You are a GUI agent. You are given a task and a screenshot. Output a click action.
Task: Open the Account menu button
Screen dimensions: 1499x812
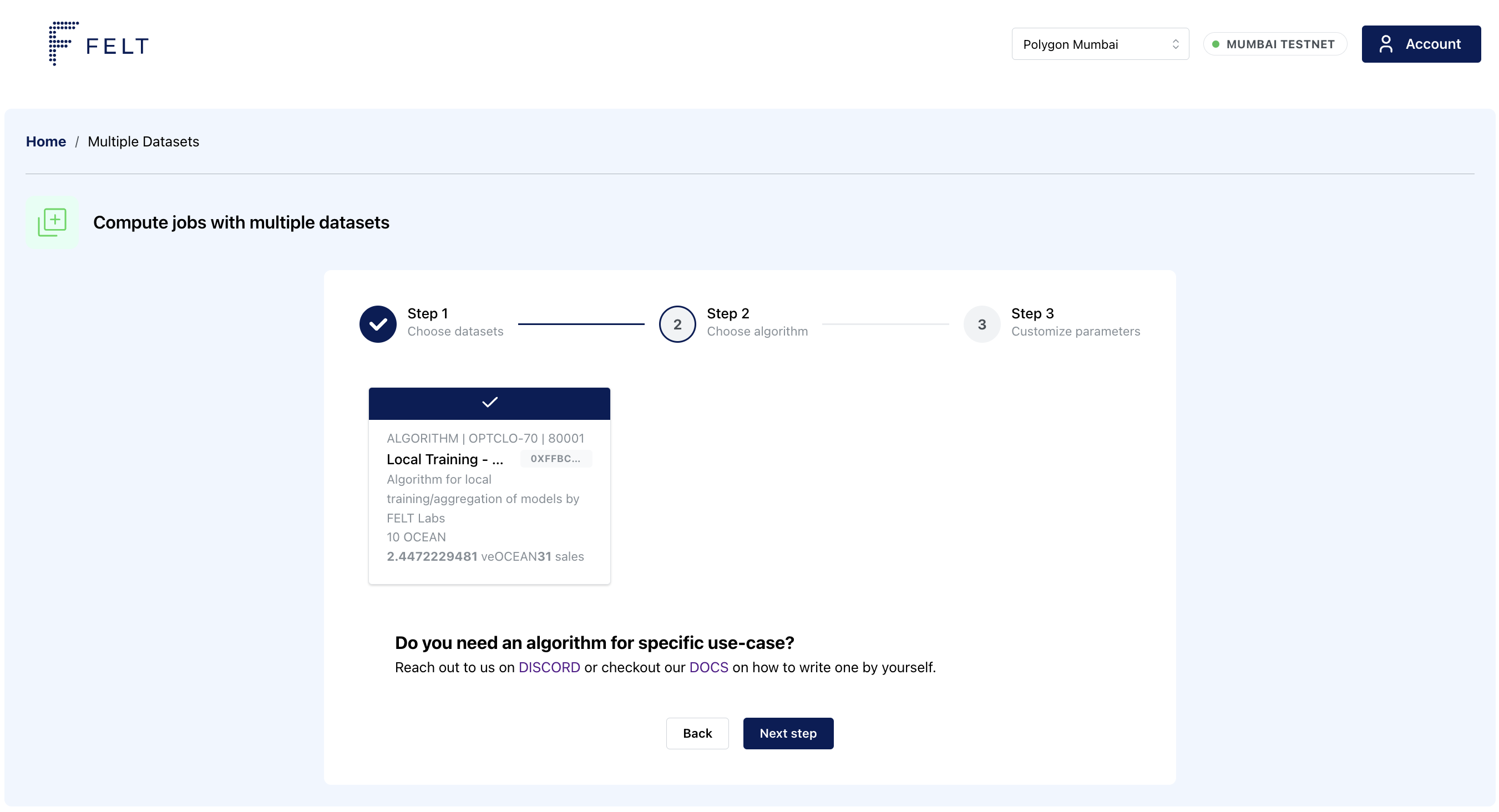coord(1420,44)
